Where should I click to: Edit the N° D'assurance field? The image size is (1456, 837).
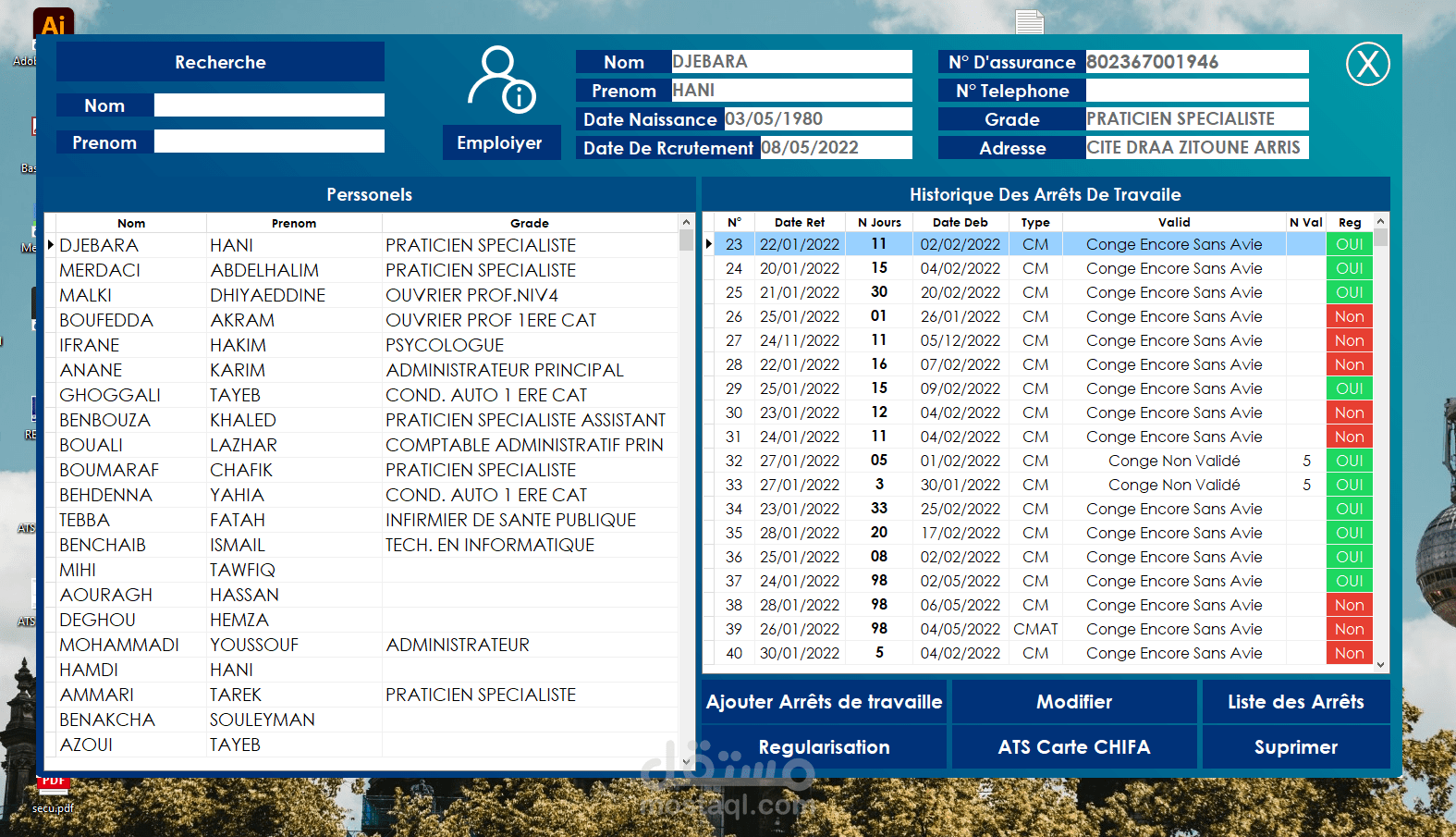[x=1197, y=62]
